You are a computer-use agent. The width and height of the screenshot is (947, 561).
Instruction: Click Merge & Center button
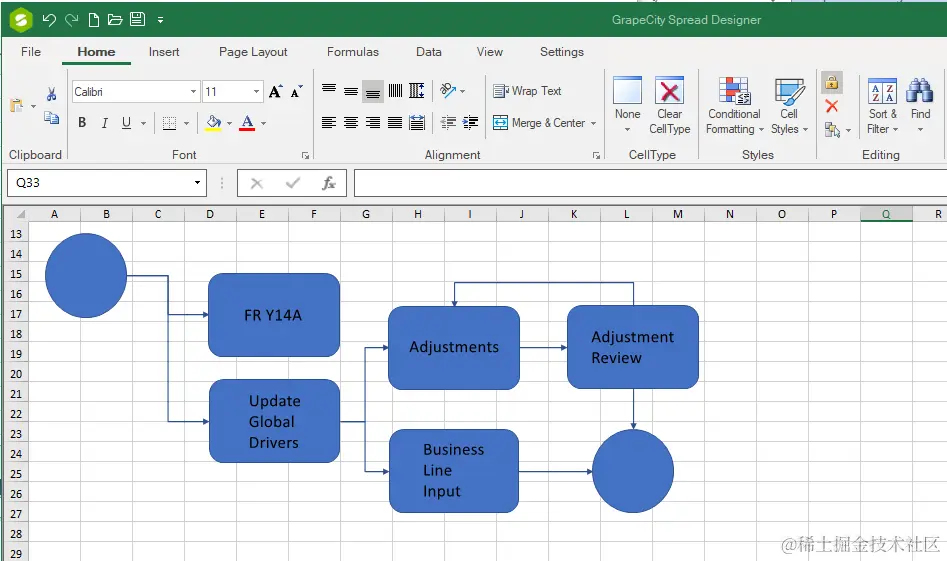pos(544,123)
